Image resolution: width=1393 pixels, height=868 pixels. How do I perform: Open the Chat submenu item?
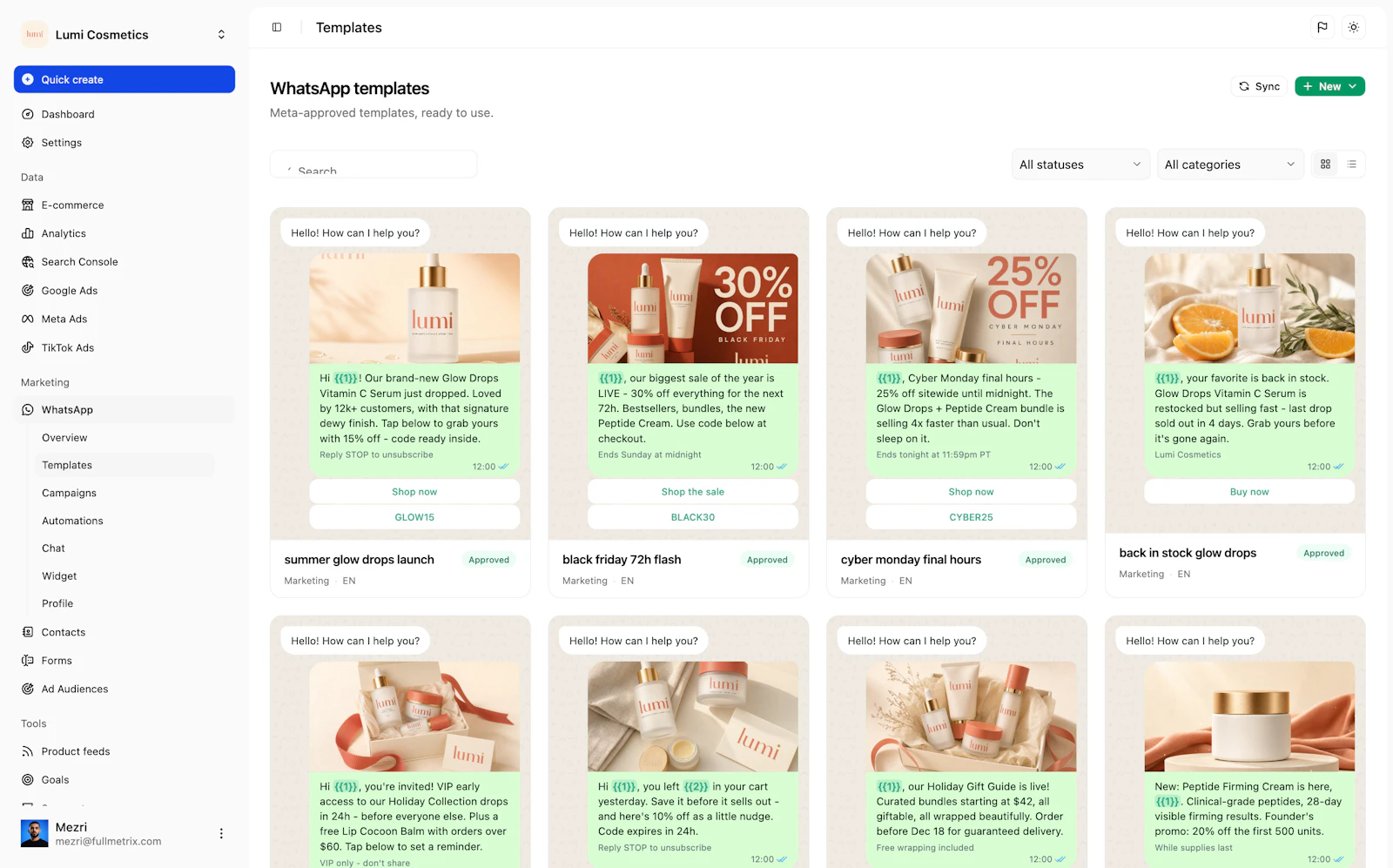tap(53, 548)
